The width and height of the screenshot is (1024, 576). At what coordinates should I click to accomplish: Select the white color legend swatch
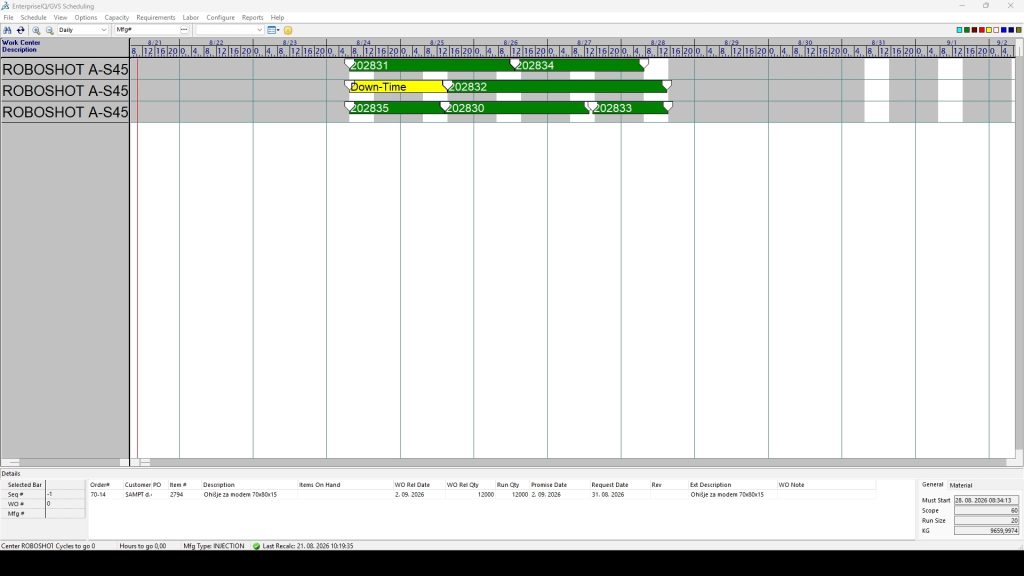click(996, 30)
